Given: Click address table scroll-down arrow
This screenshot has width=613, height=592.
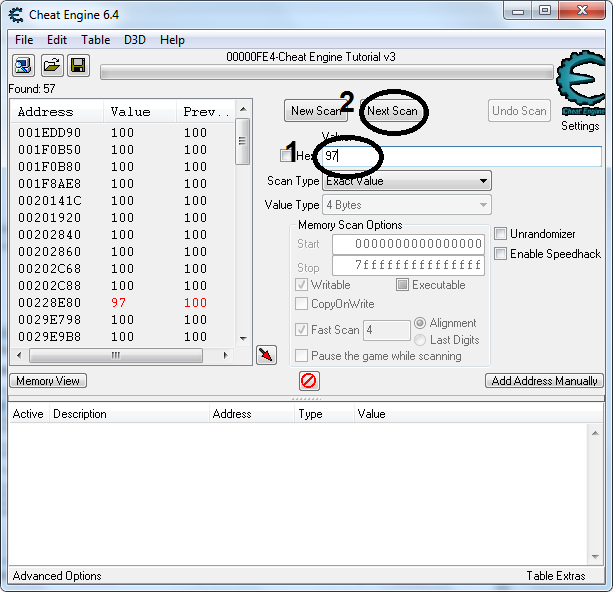Looking at the screenshot, I should pyautogui.click(x=595, y=556).
